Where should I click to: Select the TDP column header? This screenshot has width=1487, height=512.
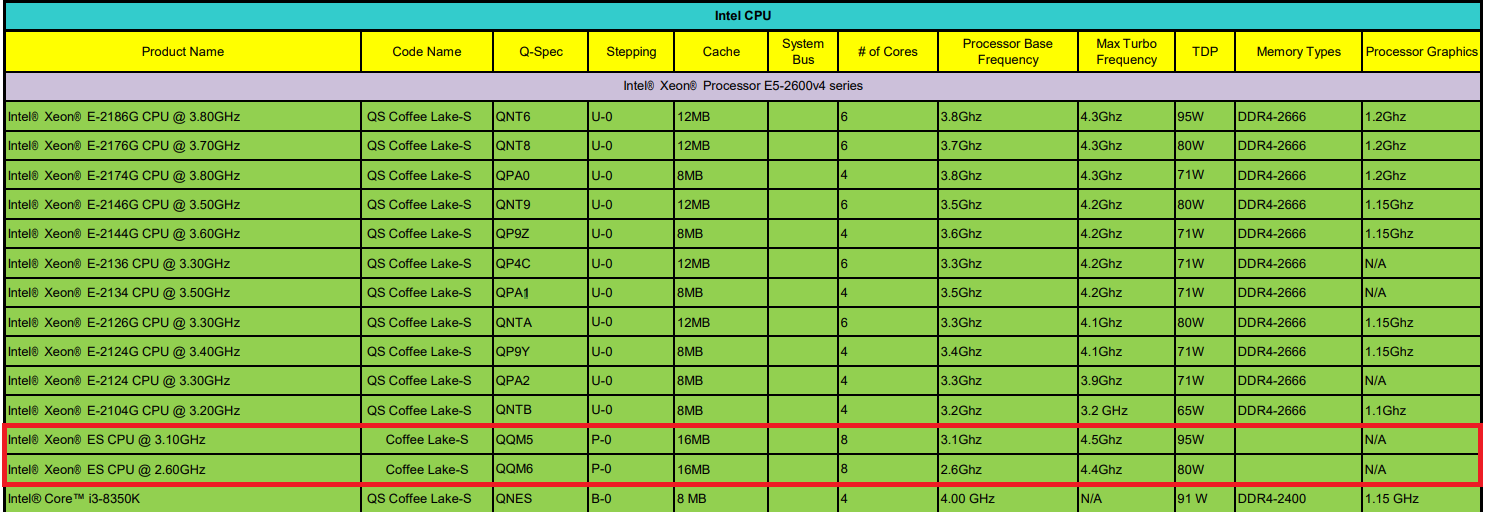pyautogui.click(x=1205, y=51)
